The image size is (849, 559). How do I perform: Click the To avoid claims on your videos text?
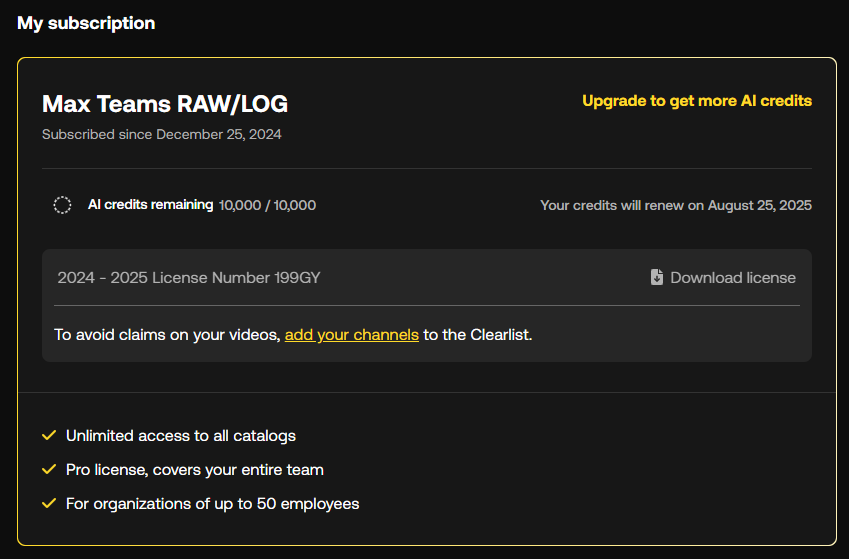tap(167, 335)
